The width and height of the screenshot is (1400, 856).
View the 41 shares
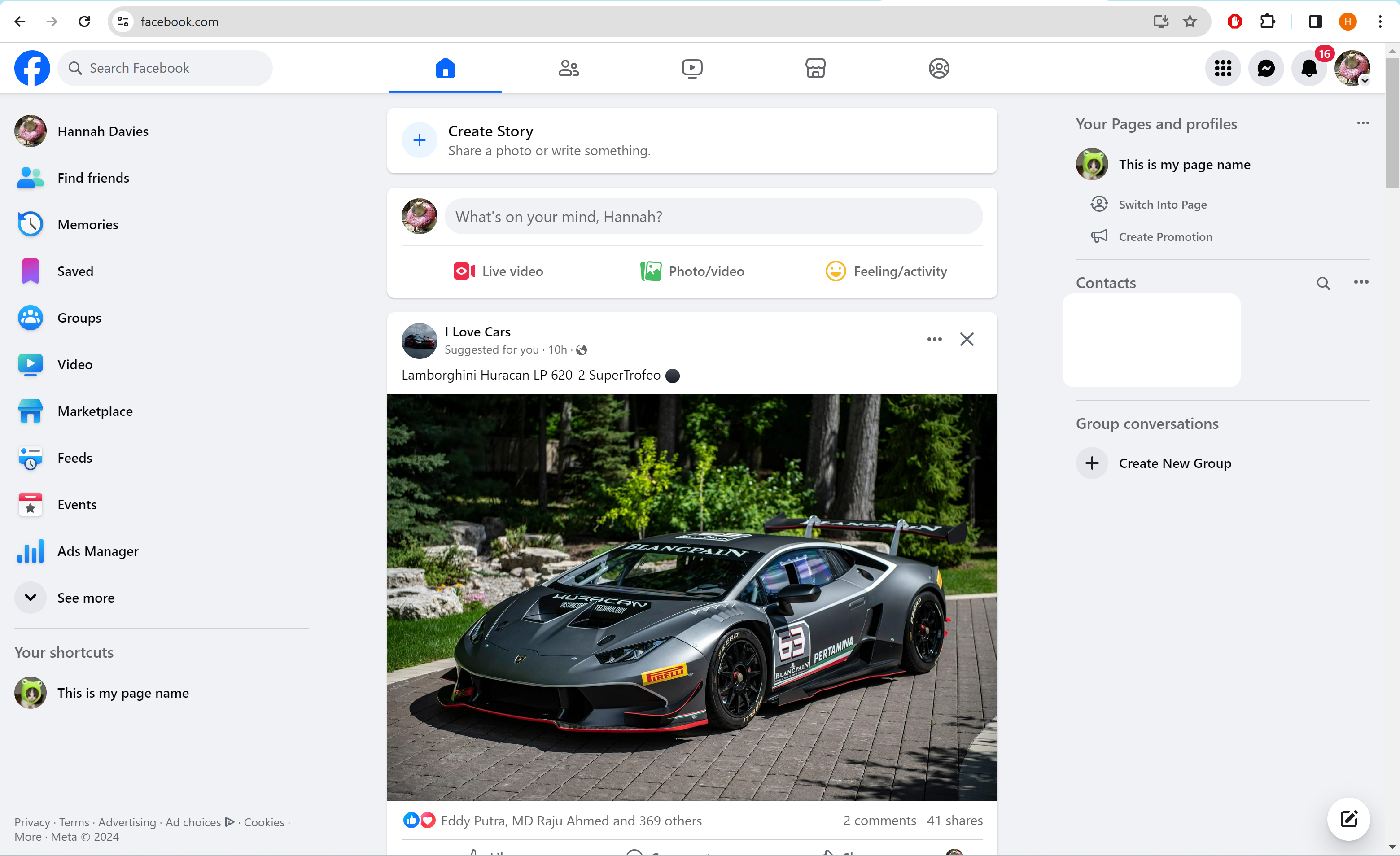954,820
